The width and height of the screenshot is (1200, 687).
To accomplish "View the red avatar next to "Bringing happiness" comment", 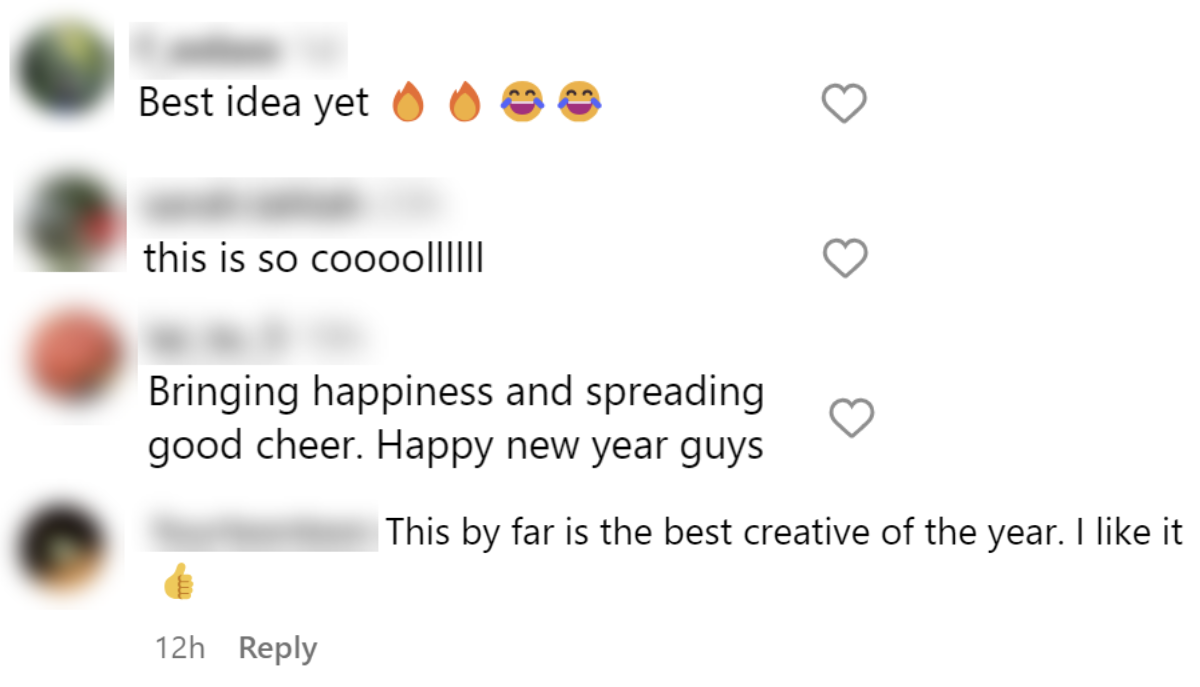I will click(75, 356).
